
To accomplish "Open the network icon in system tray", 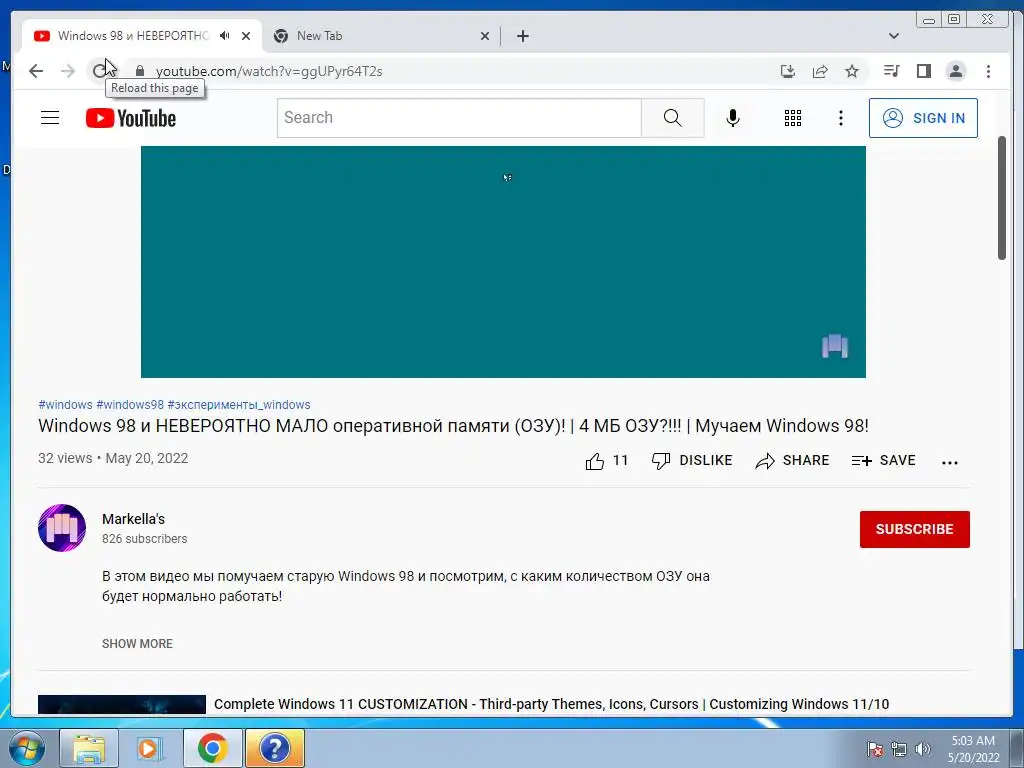I will [x=899, y=749].
